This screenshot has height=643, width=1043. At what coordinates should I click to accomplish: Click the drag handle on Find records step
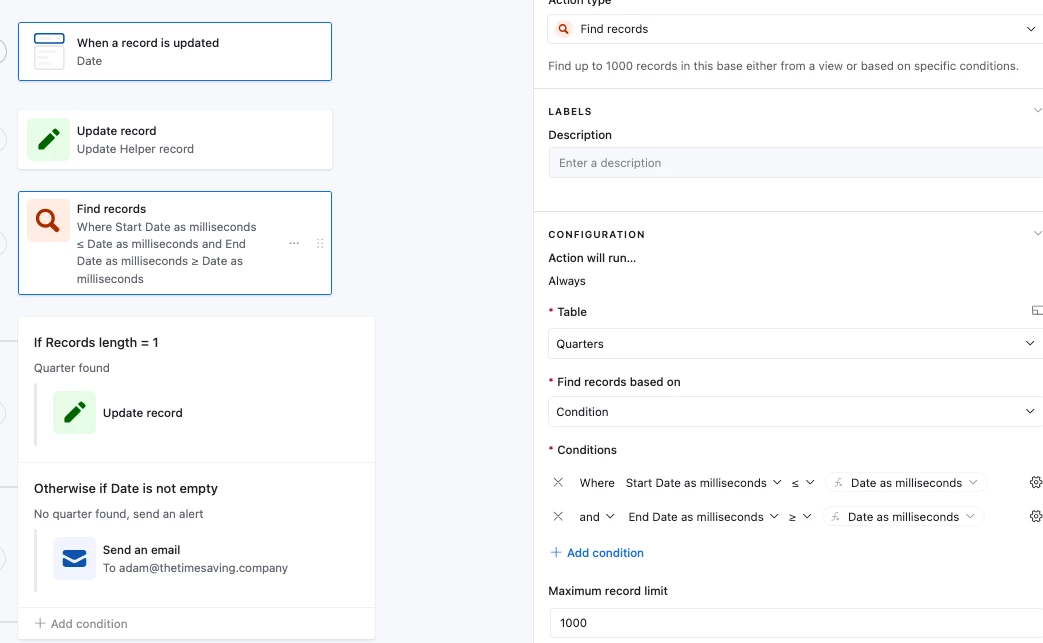point(320,243)
